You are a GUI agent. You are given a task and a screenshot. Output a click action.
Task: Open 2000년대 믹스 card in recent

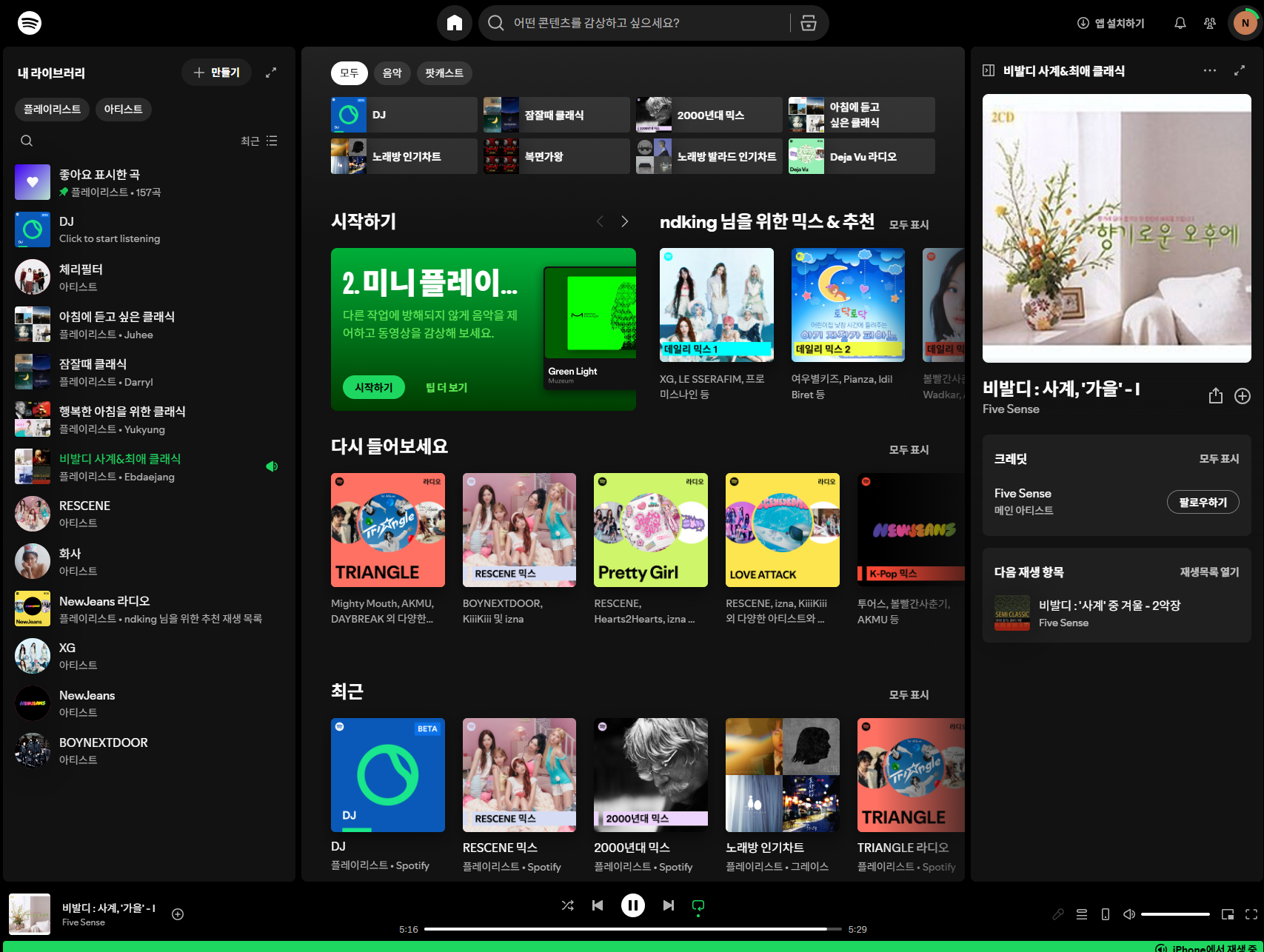(x=651, y=796)
